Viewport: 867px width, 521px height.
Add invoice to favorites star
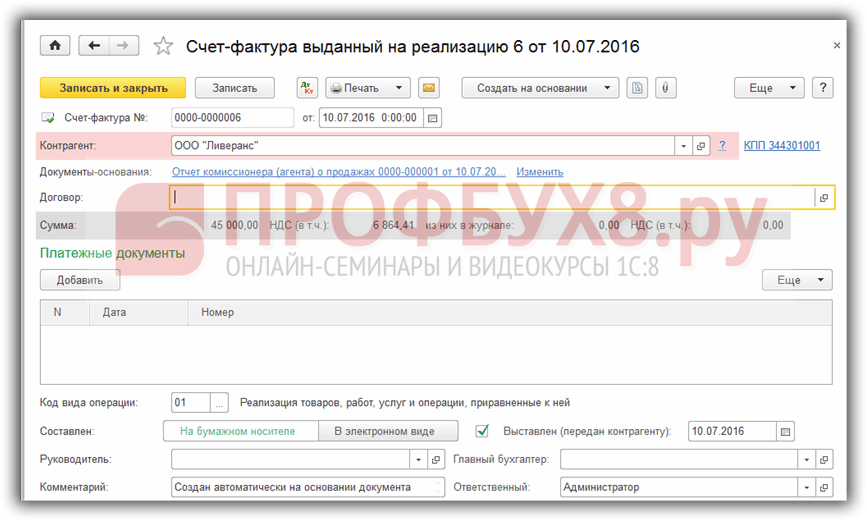point(163,46)
